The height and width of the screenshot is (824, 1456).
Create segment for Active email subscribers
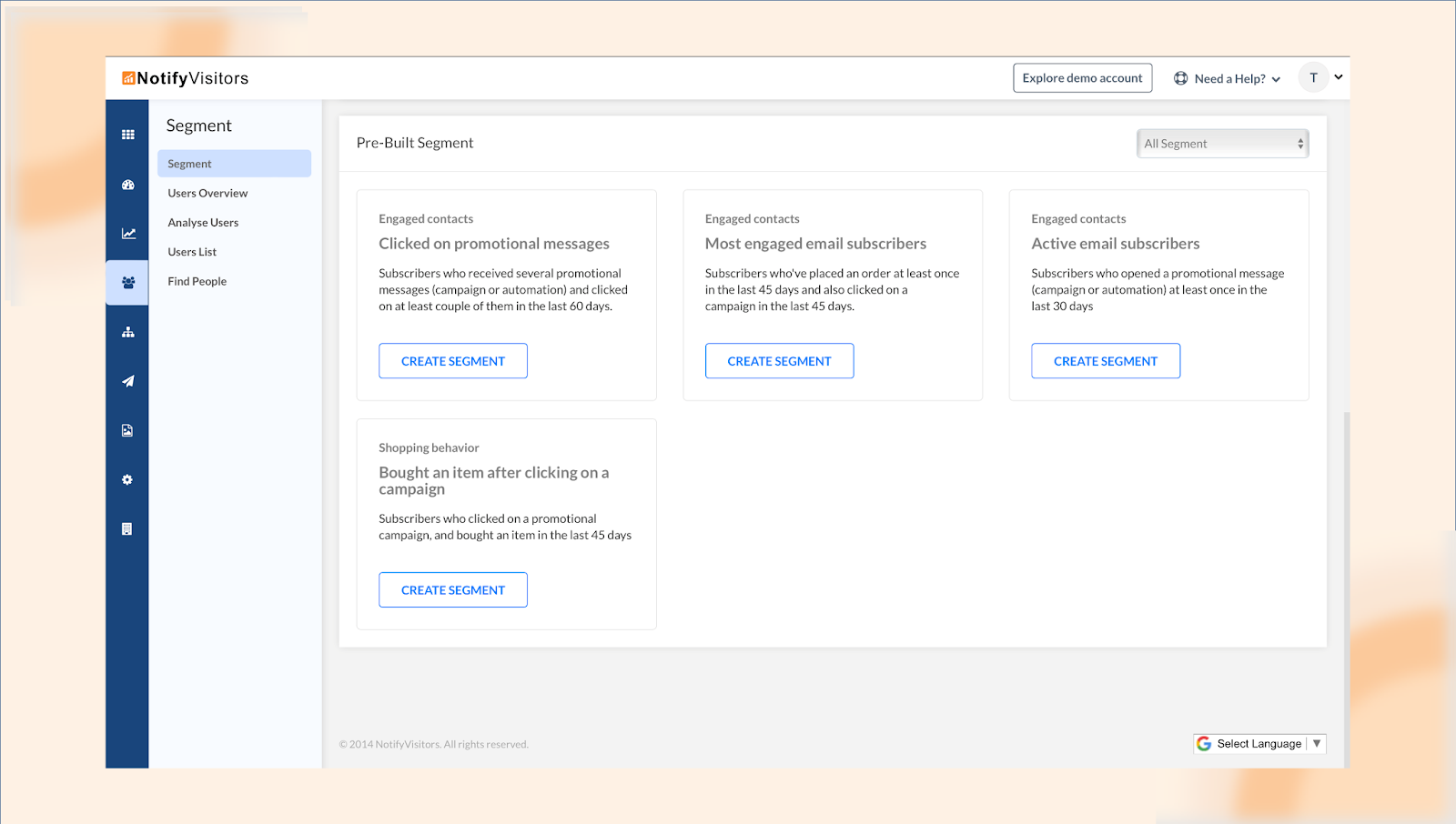1105,361
